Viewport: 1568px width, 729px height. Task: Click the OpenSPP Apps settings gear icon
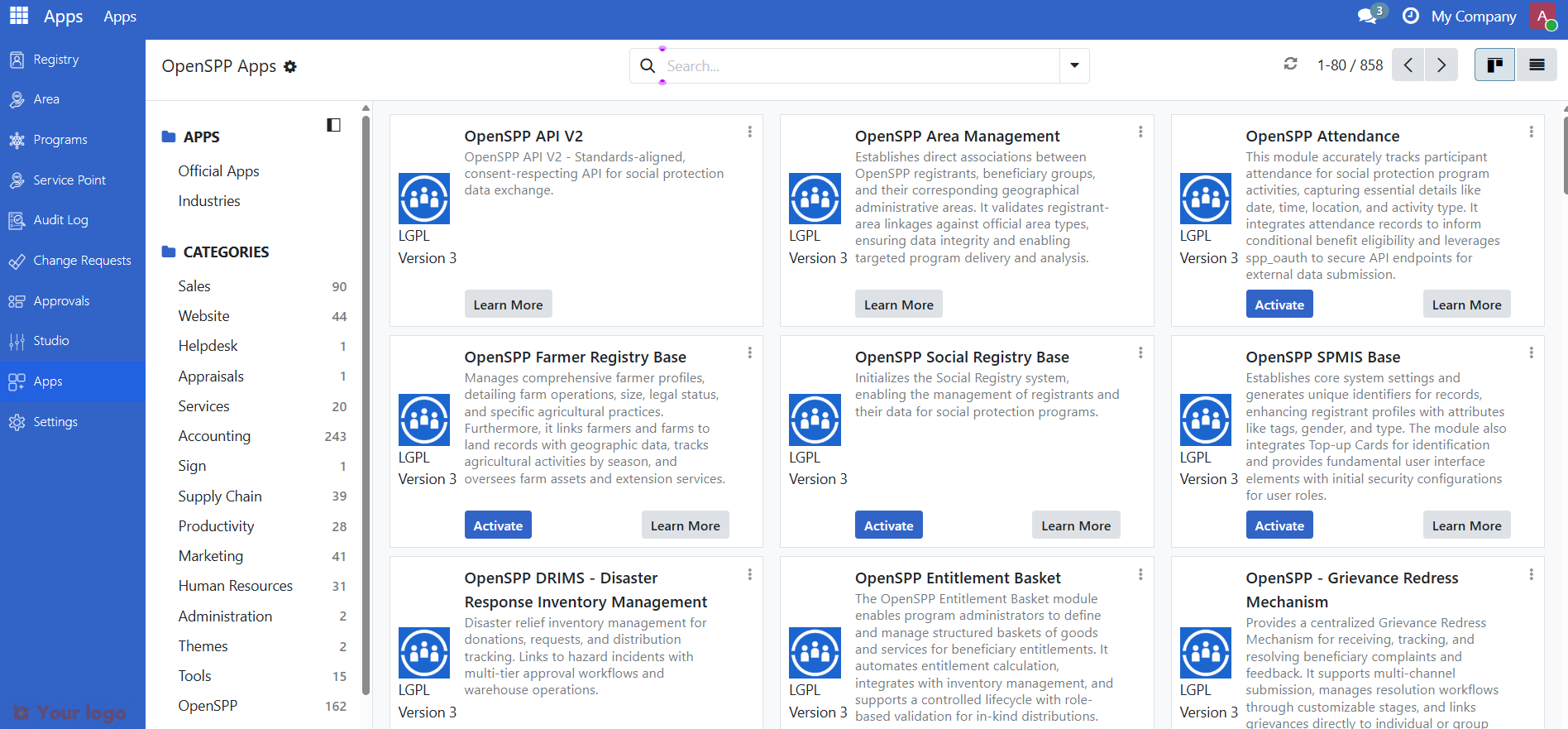pos(290,66)
